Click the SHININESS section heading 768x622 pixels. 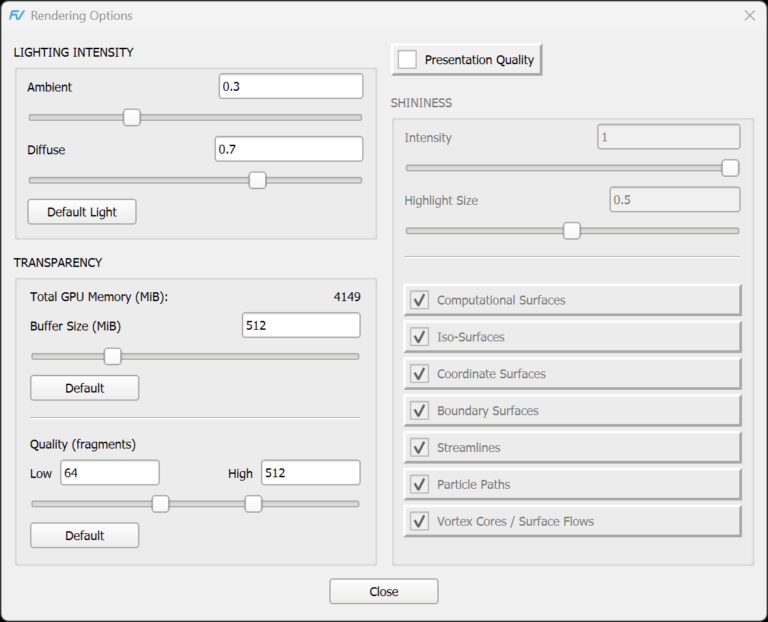(421, 103)
